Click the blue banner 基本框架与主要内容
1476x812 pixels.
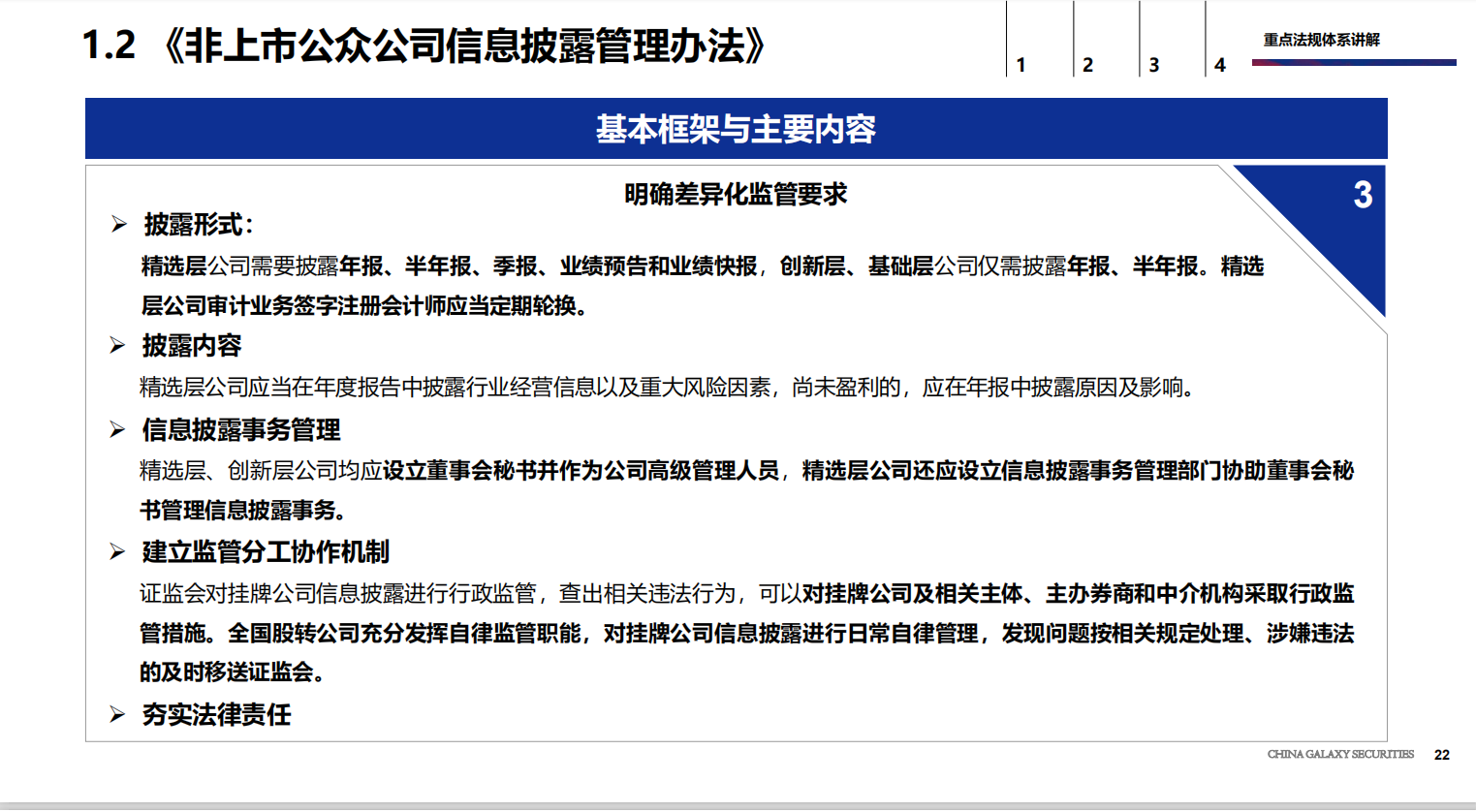pyautogui.click(x=736, y=129)
